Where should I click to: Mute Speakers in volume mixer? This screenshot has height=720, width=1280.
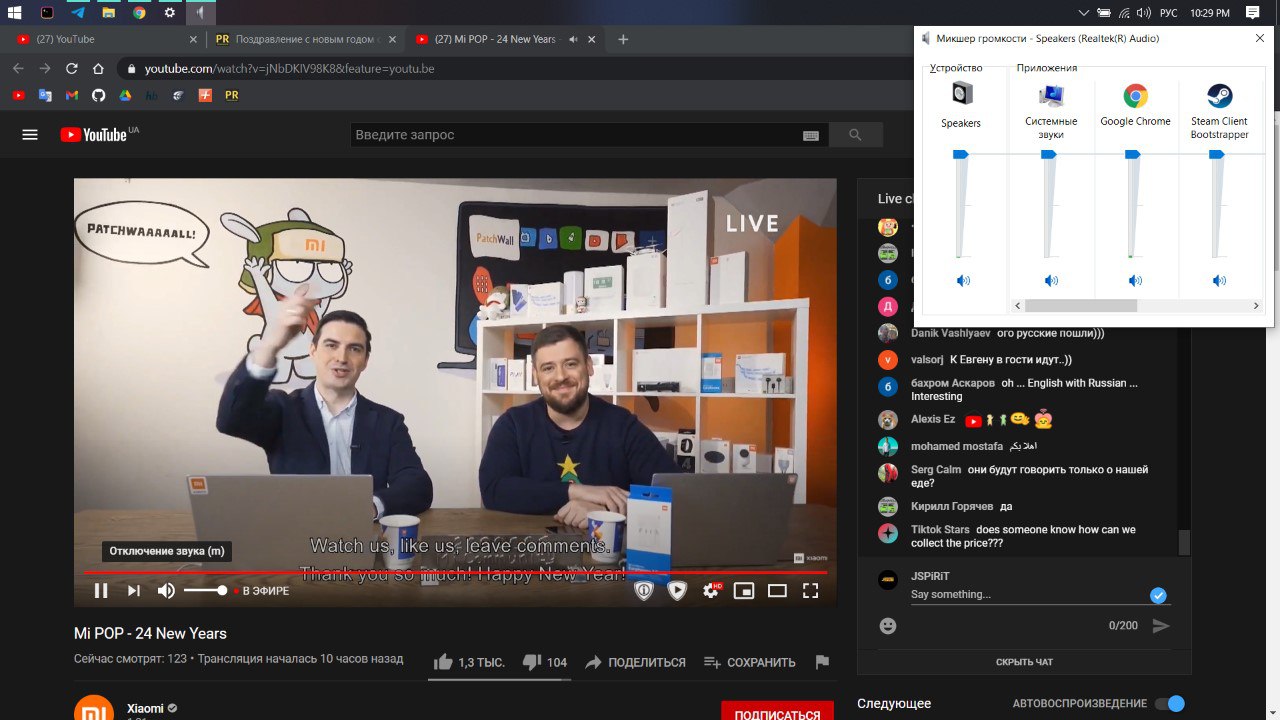963,281
